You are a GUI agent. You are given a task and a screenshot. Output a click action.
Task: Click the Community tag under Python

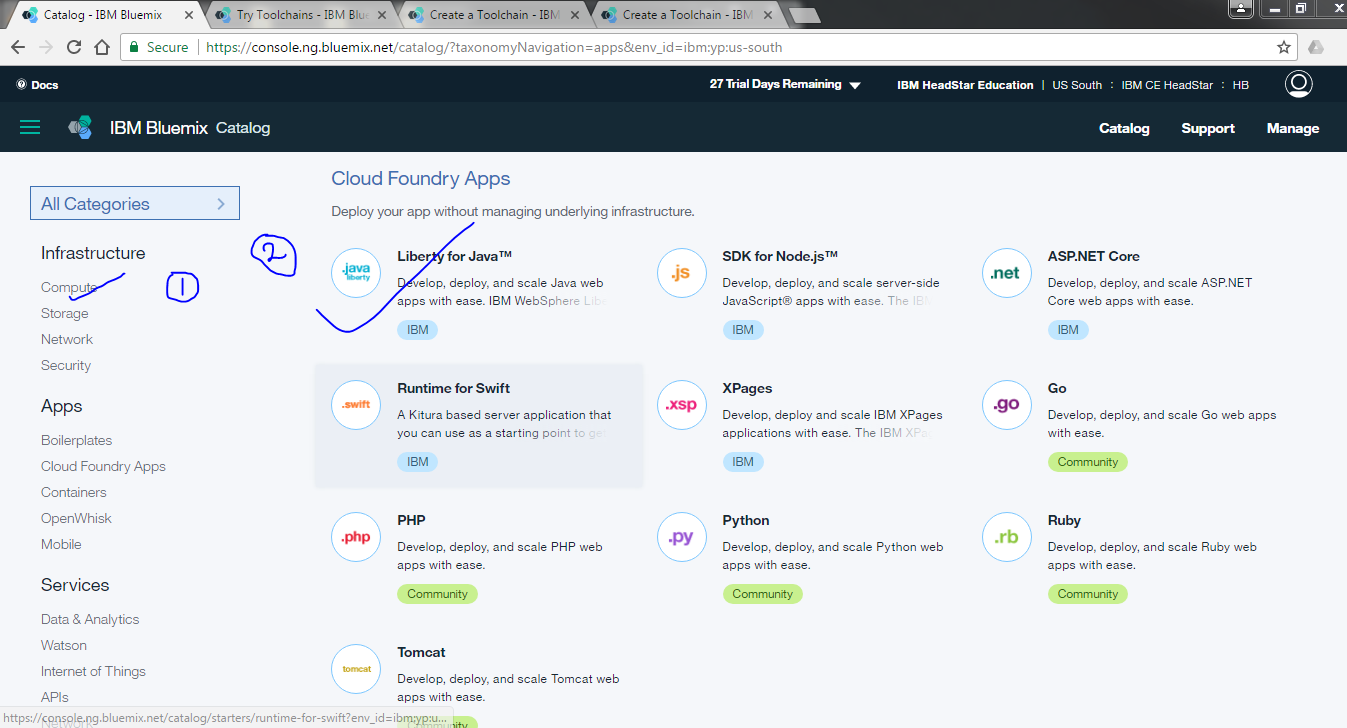[762, 593]
